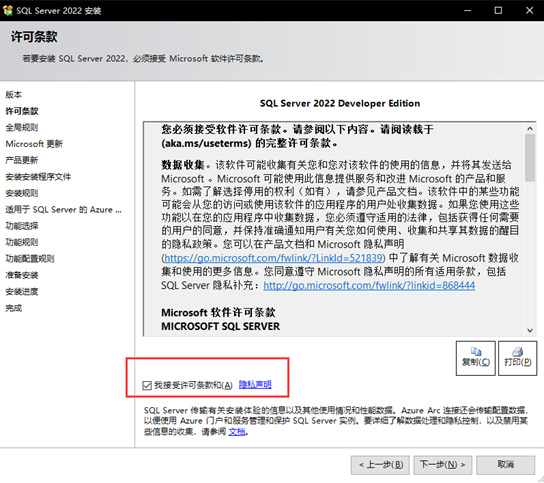Viewport: 544px width, 483px height.
Task: Select the 功能规则 step in the sidebar
Action: click(x=22, y=242)
